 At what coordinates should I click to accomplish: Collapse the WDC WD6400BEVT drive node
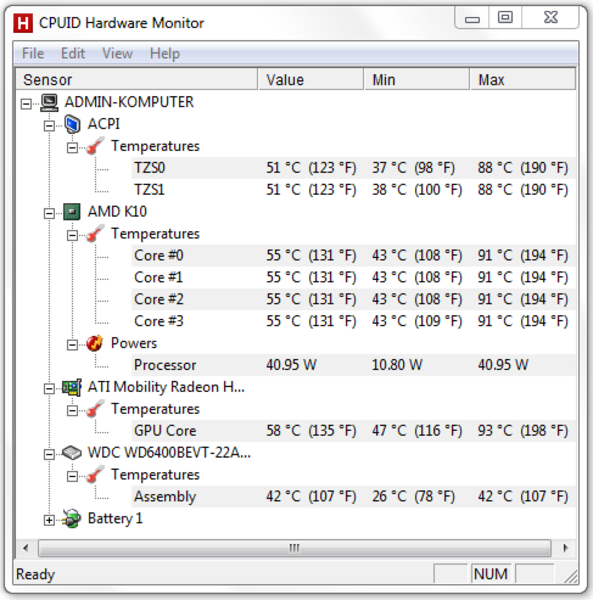click(49, 454)
